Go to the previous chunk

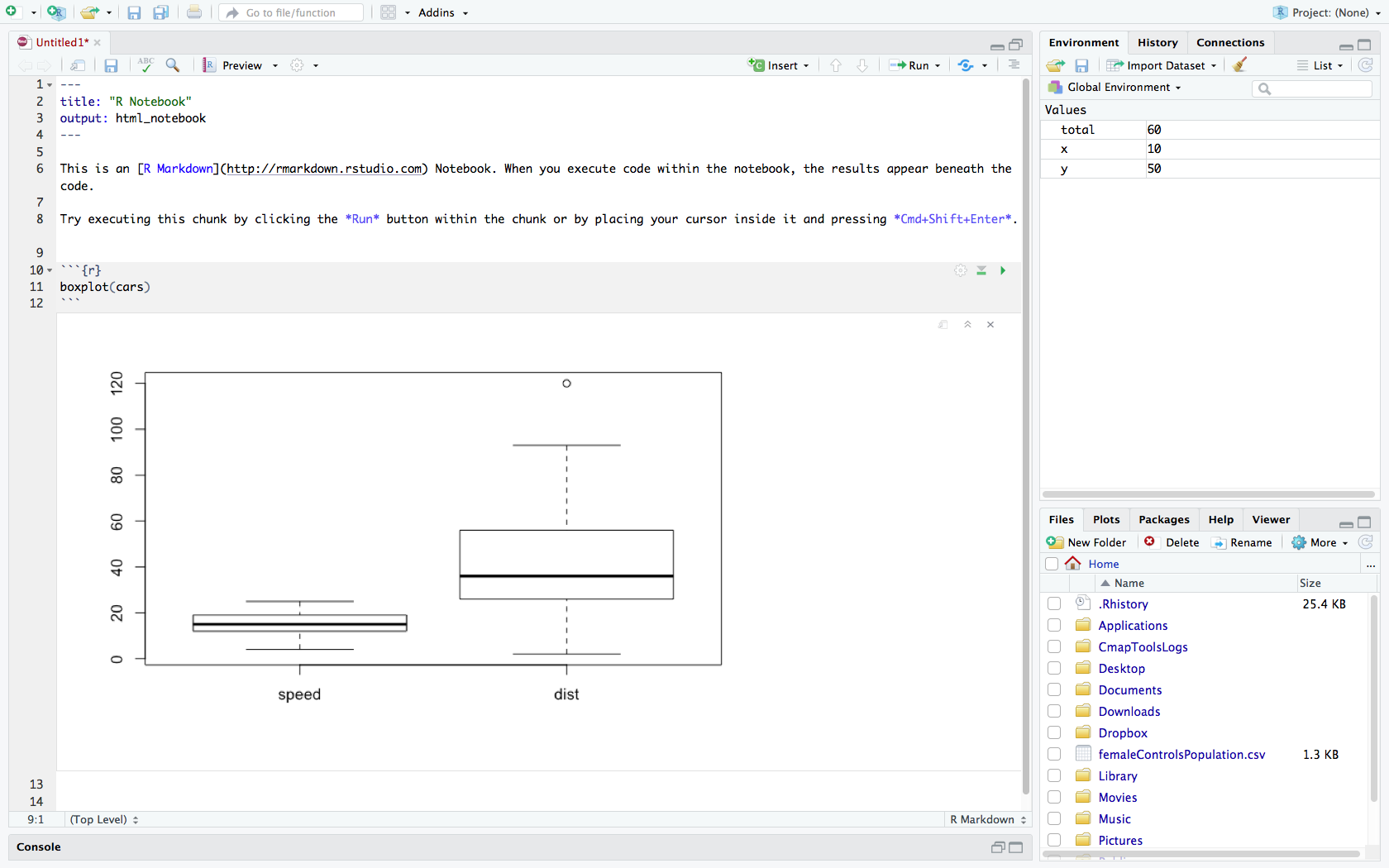(836, 65)
